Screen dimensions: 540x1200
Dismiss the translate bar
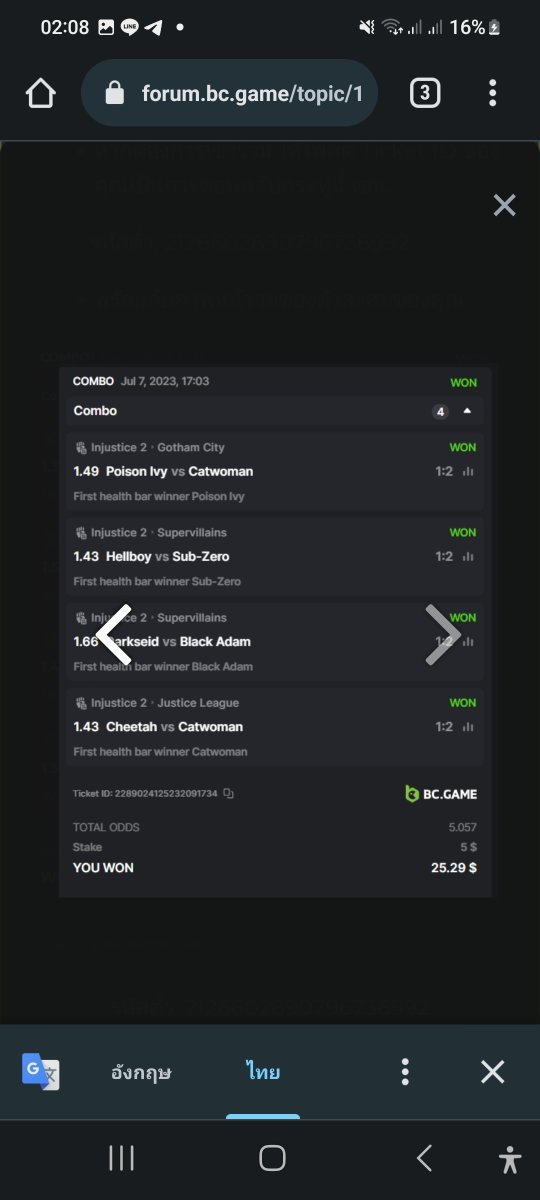click(492, 1072)
